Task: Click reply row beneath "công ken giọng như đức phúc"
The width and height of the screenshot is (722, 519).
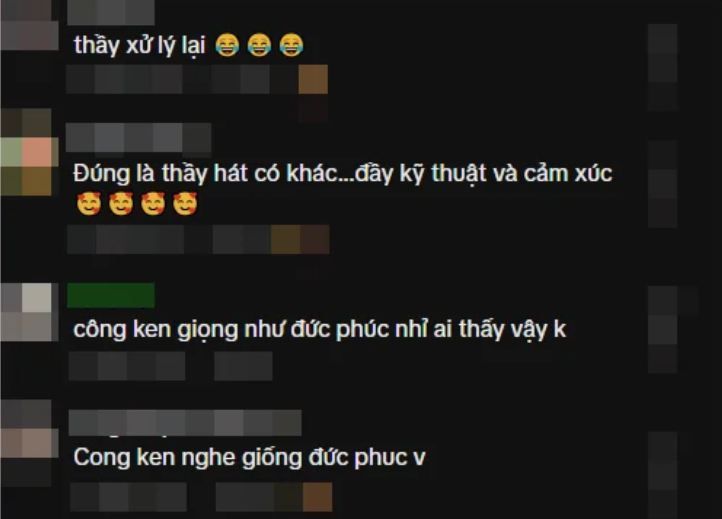Action: pos(170,366)
